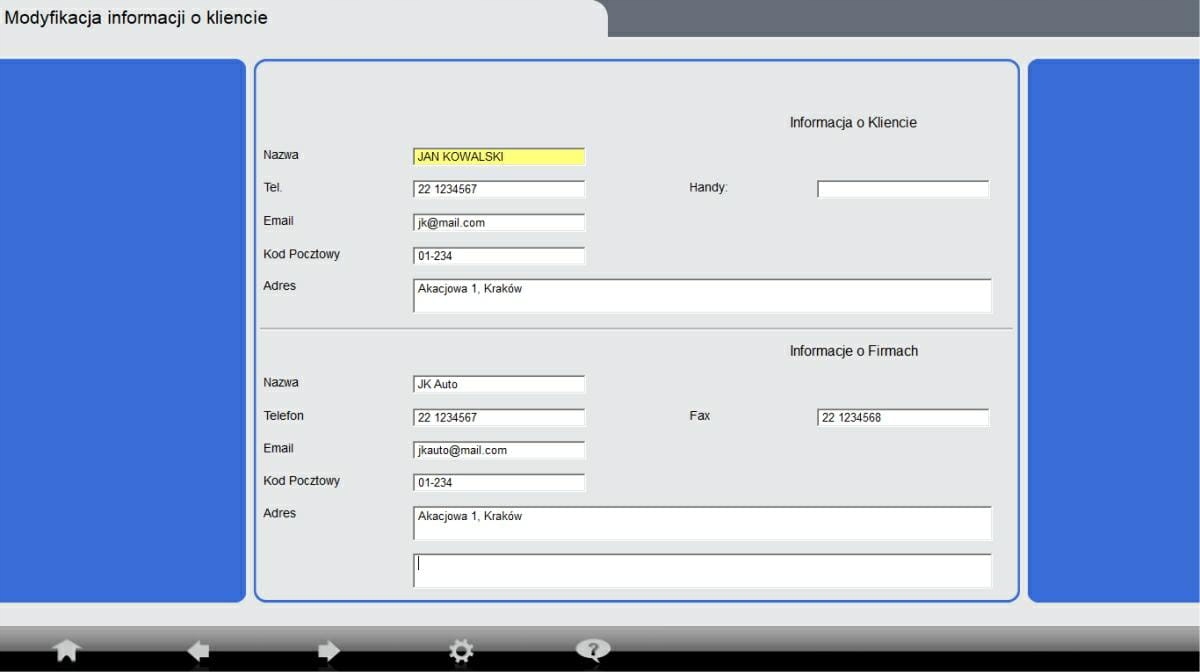
Task: Click the empty text box below company Adres
Action: coord(702,570)
